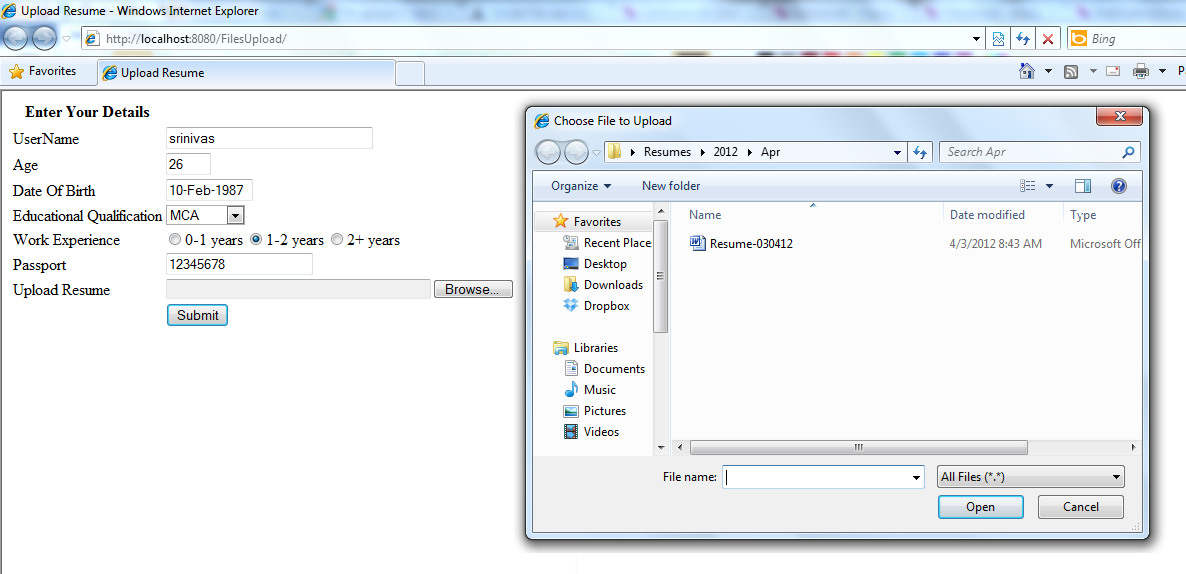Click the Change your view icon in dialog

tap(1027, 186)
